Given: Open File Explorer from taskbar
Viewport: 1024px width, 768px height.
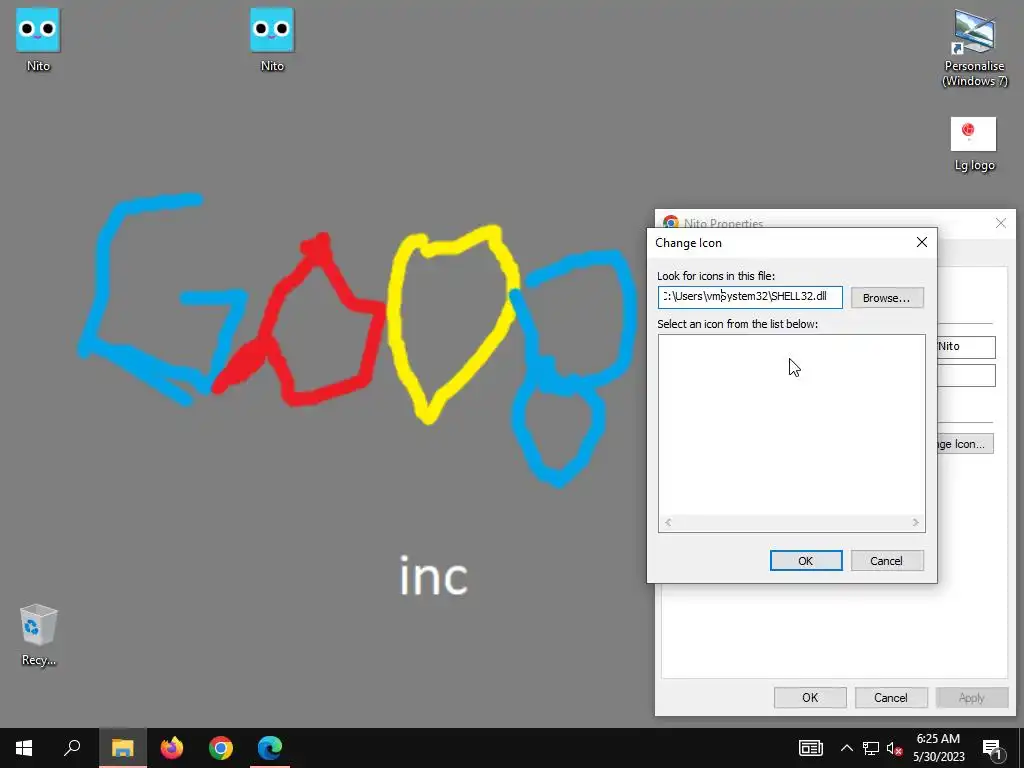Looking at the screenshot, I should click(122, 748).
